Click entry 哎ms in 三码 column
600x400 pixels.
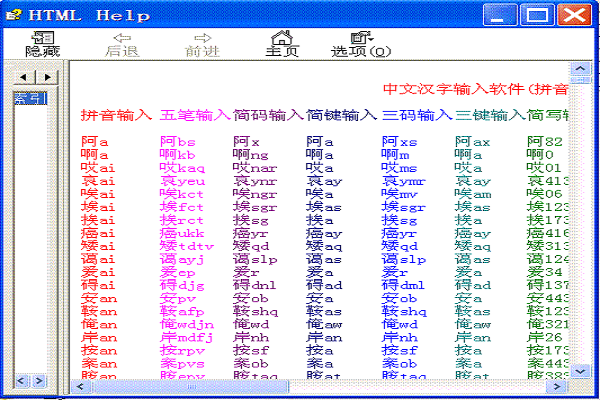click(399, 168)
